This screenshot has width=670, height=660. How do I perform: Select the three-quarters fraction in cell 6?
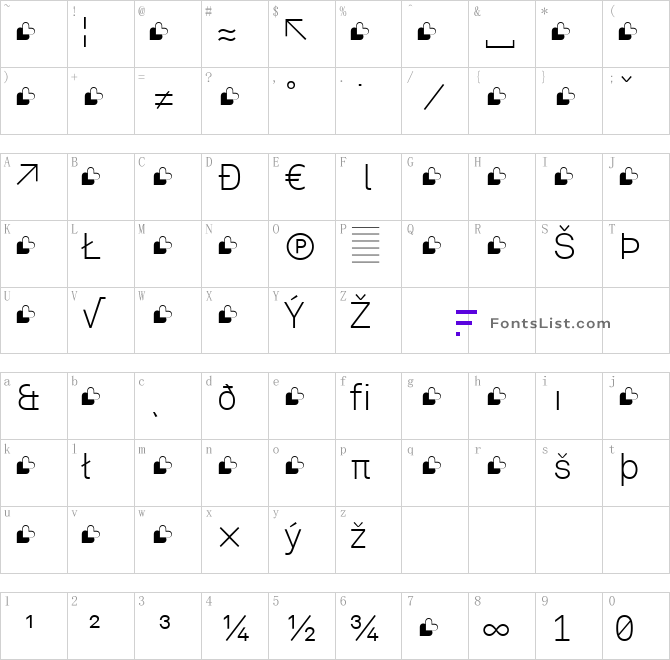point(364,628)
